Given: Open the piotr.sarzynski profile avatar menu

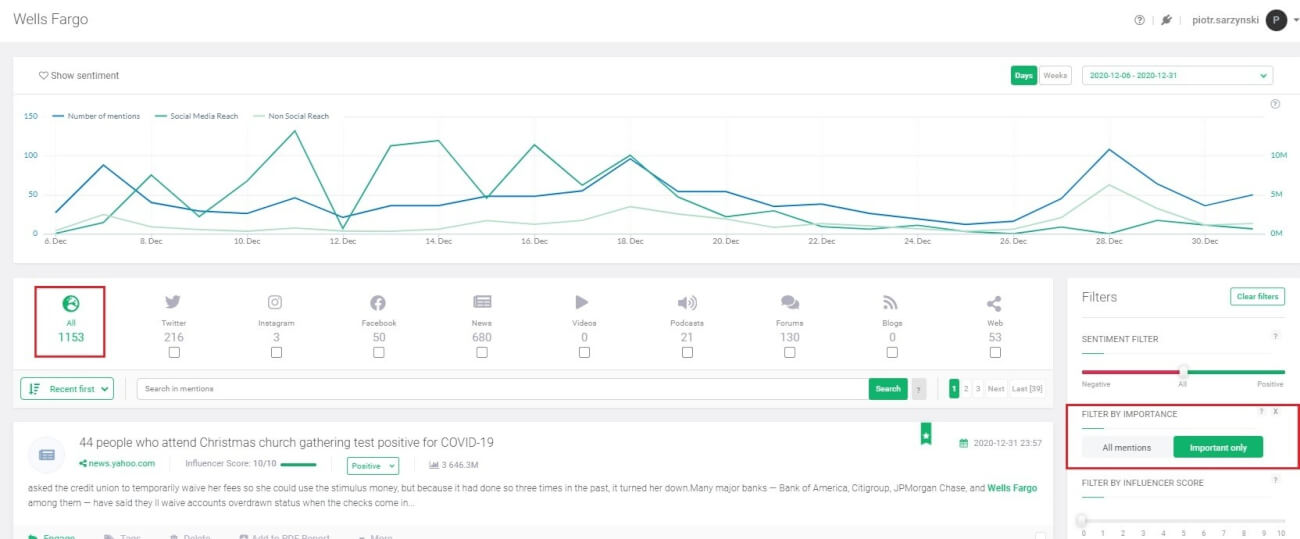Looking at the screenshot, I should (1276, 20).
